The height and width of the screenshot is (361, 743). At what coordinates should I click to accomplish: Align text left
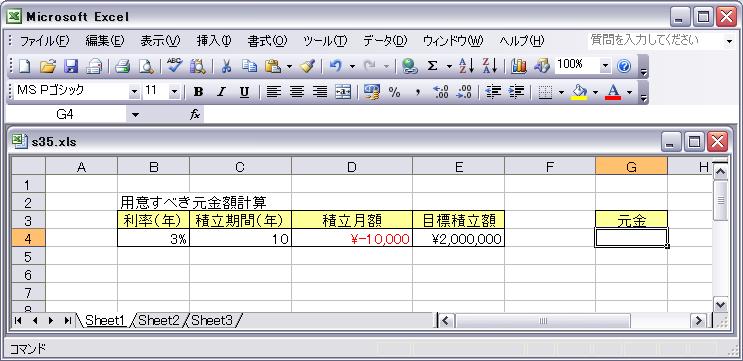[x=273, y=92]
